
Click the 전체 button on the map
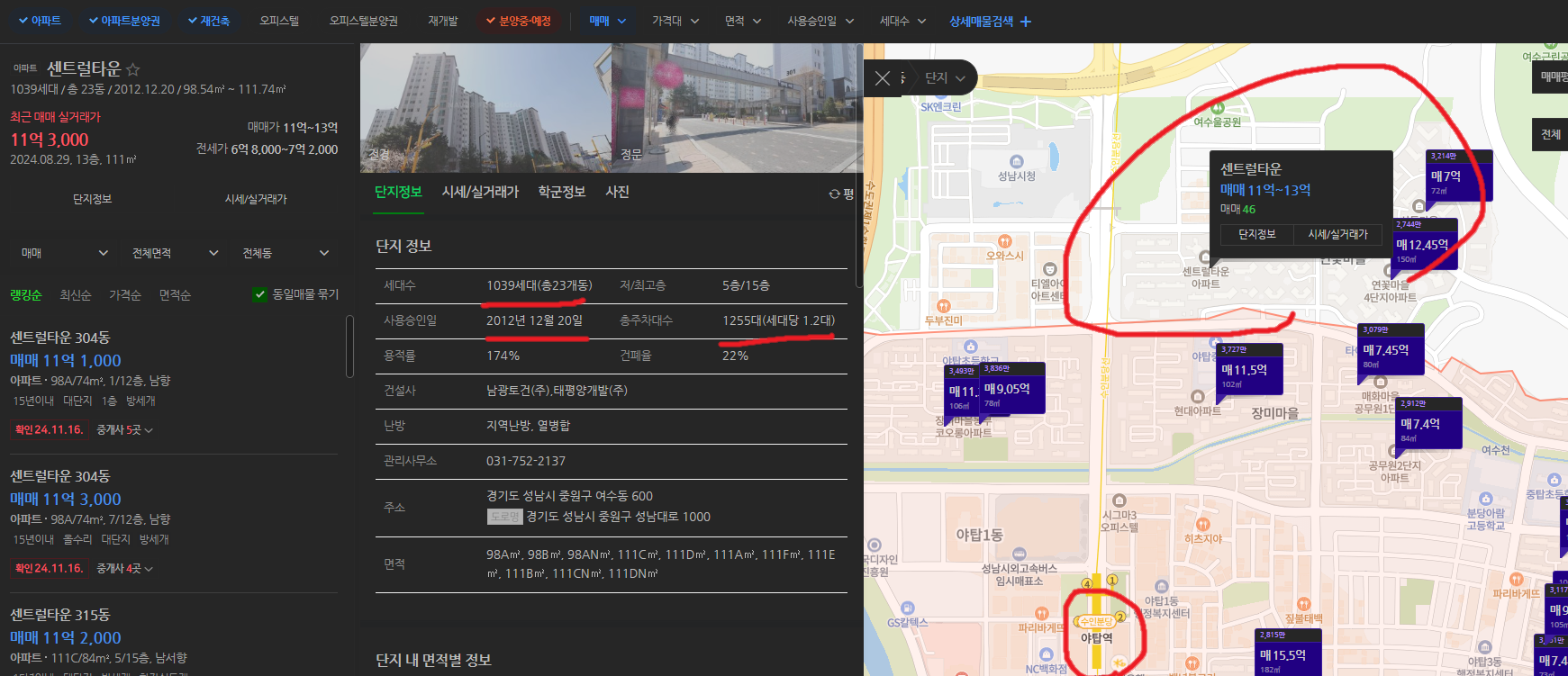1550,134
